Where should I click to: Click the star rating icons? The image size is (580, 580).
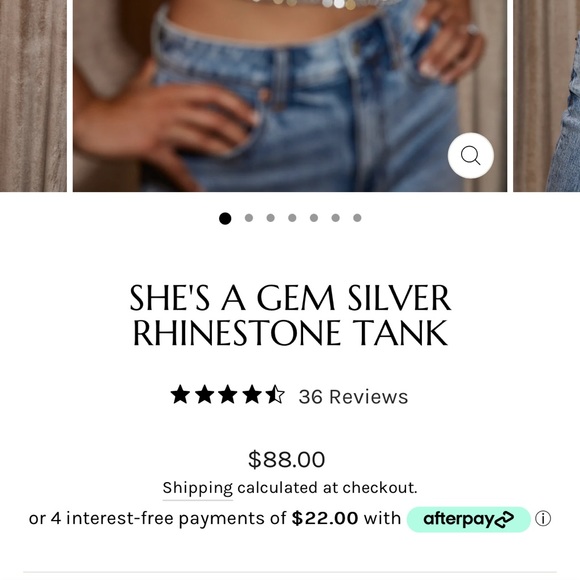pos(227,395)
